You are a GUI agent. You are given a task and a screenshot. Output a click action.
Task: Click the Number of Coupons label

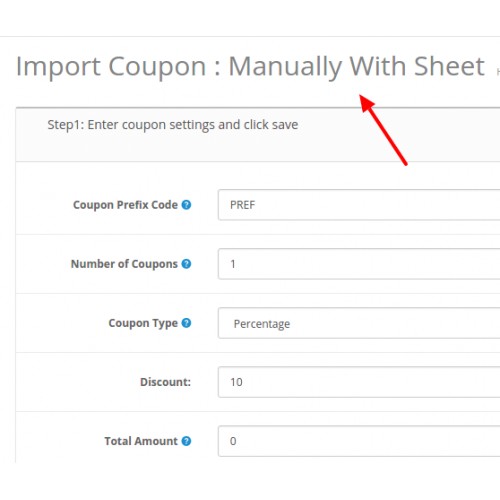(124, 264)
